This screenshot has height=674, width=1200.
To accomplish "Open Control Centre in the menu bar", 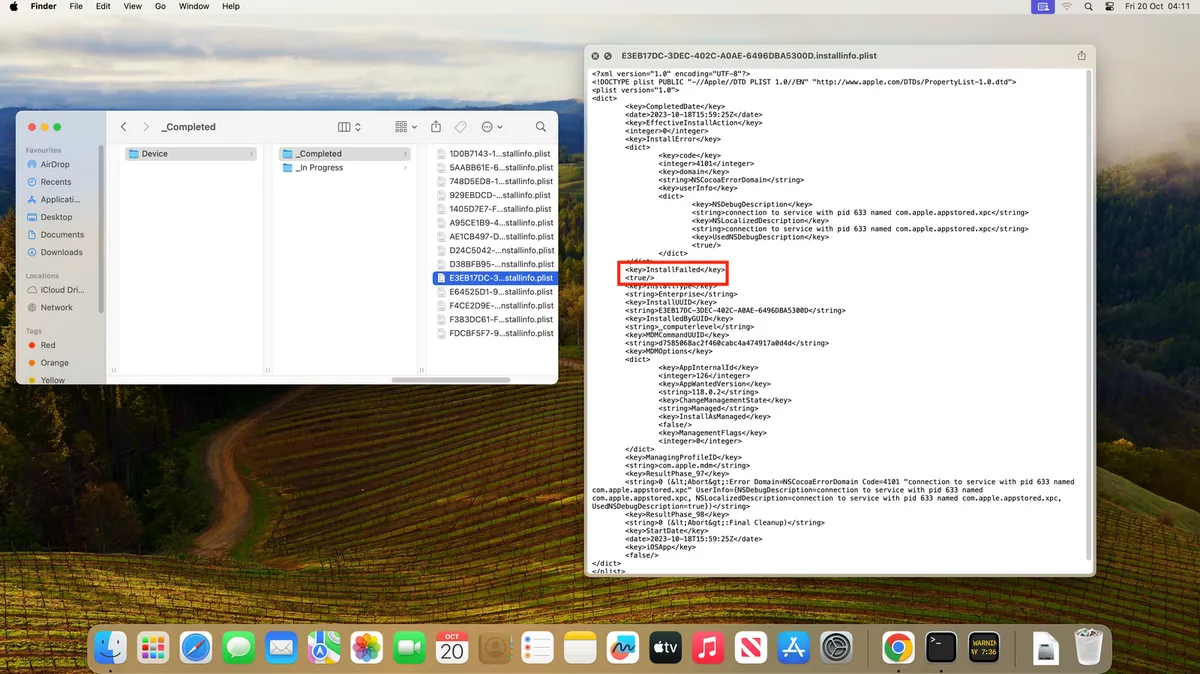I will click(1110, 7).
